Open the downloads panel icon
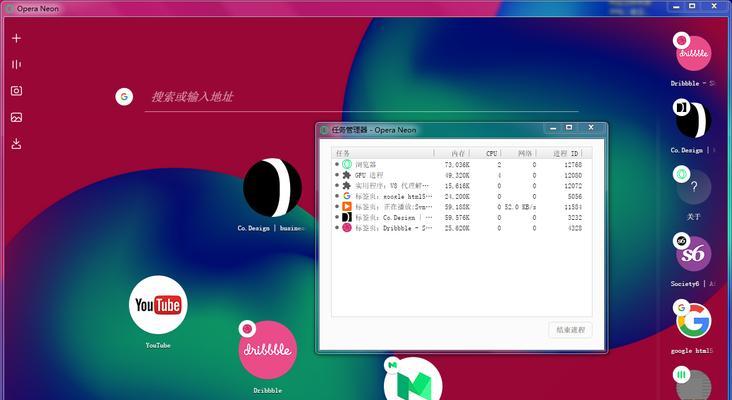Image resolution: width=732 pixels, height=400 pixels. (16, 144)
